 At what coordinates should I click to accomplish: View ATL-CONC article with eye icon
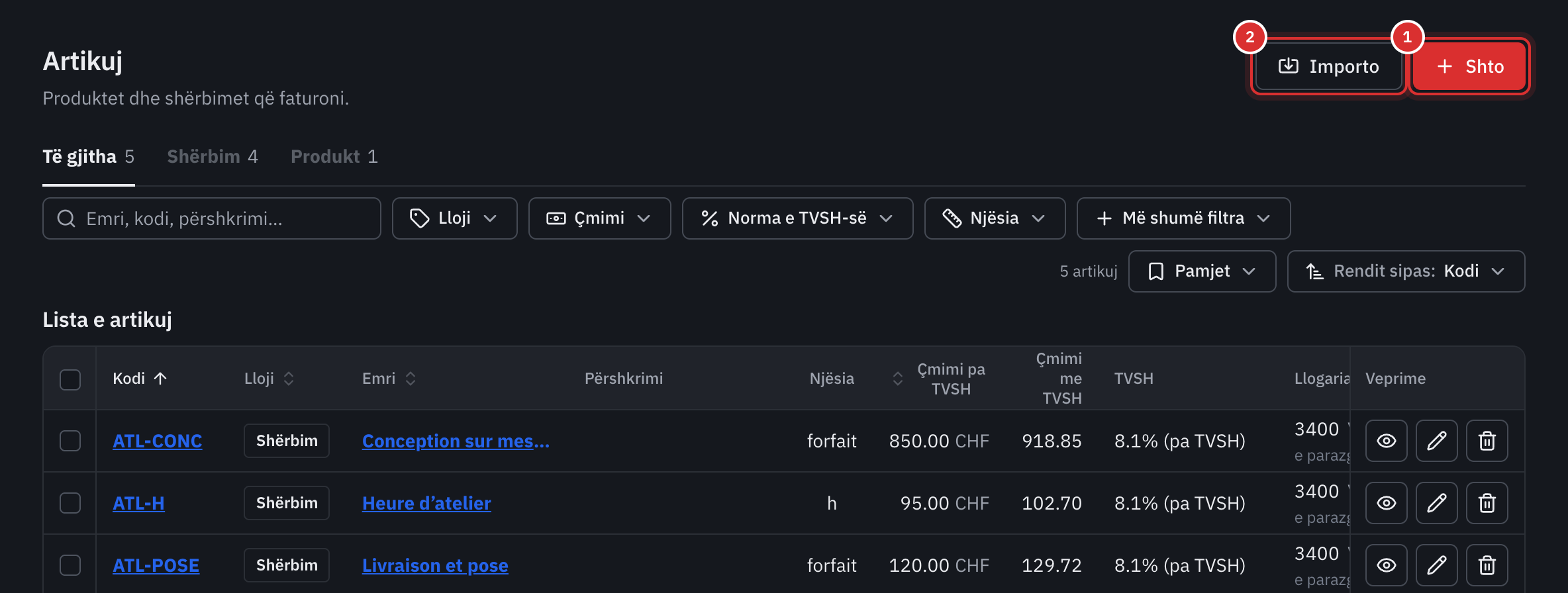[x=1387, y=441]
